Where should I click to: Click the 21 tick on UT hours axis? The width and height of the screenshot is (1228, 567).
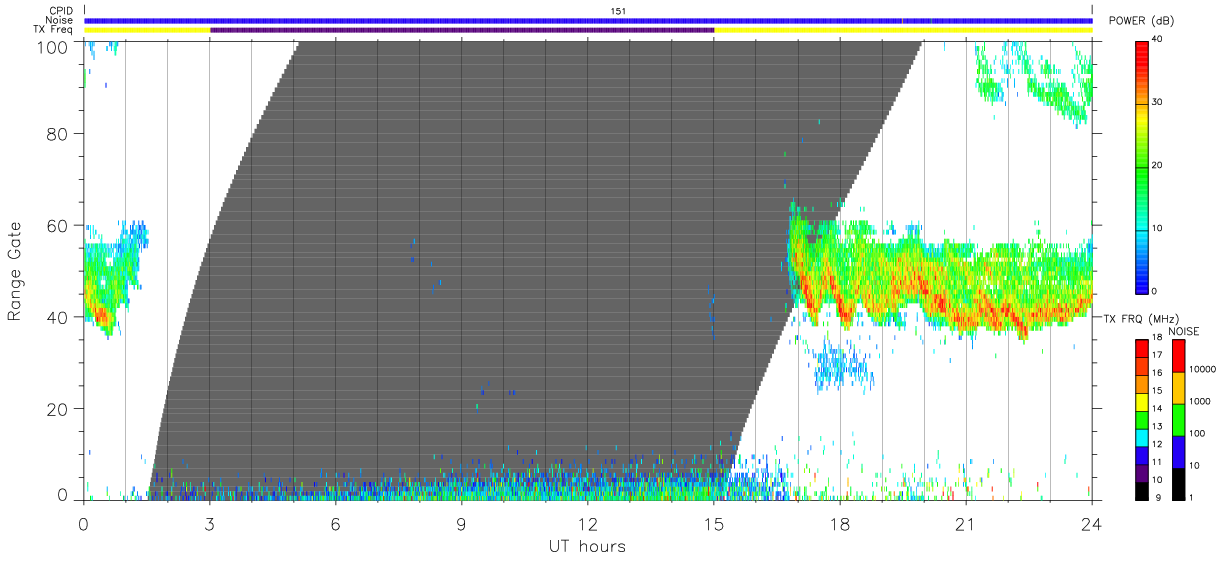(x=966, y=523)
